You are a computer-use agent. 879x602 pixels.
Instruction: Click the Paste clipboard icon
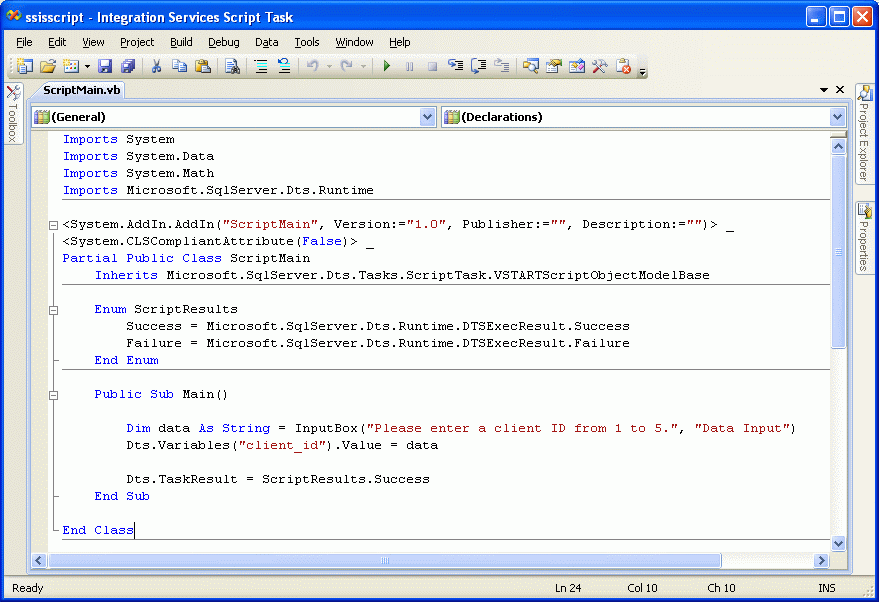pyautogui.click(x=203, y=67)
